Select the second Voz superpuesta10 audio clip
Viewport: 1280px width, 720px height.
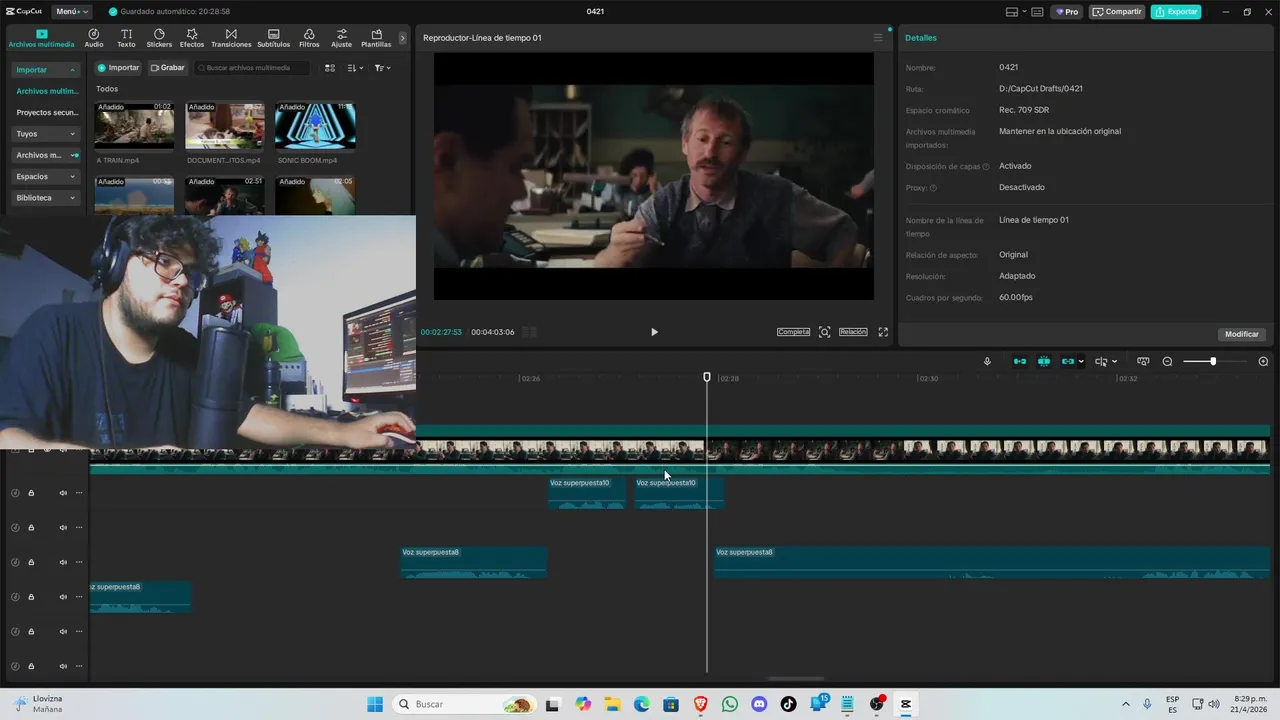pos(678,493)
